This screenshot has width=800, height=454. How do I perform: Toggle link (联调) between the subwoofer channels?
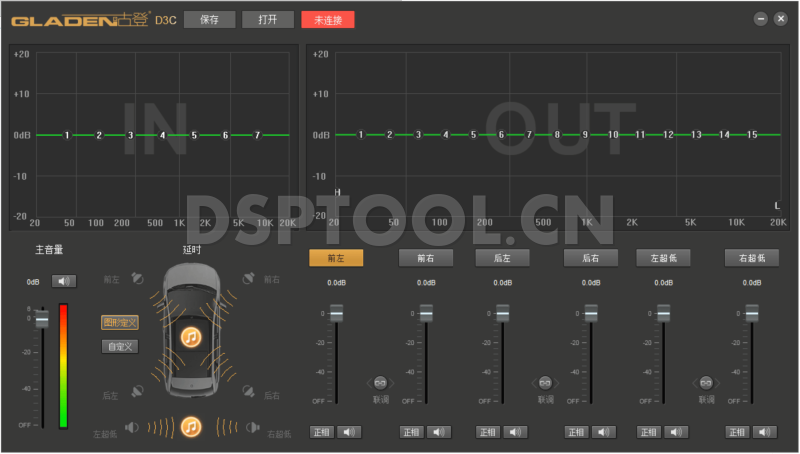coord(706,382)
